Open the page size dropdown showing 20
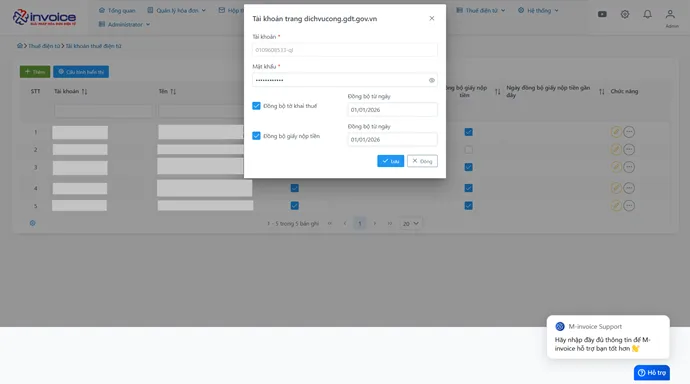690x384 pixels. point(411,223)
